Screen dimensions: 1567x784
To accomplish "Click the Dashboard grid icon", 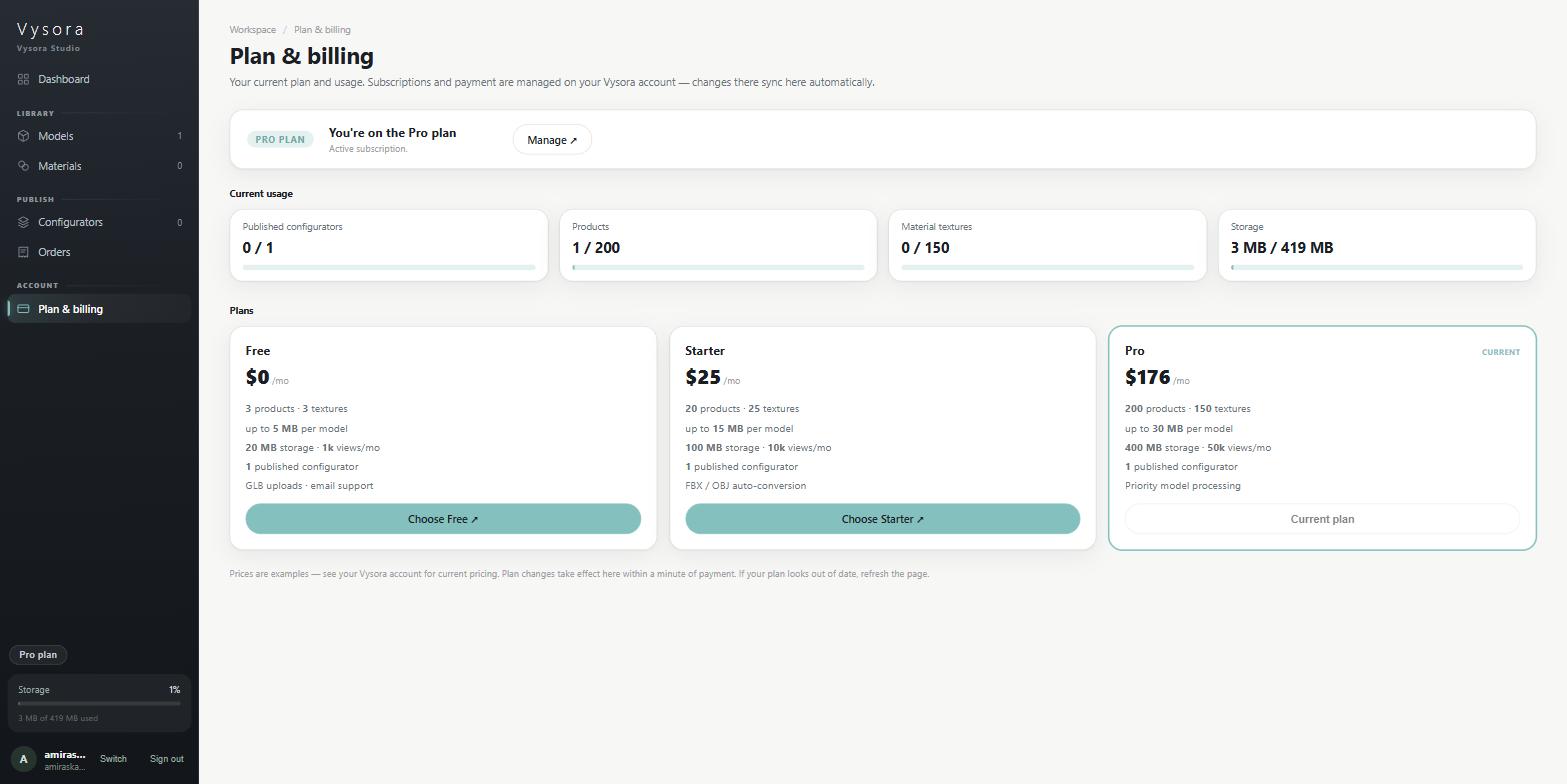I will coord(23,79).
